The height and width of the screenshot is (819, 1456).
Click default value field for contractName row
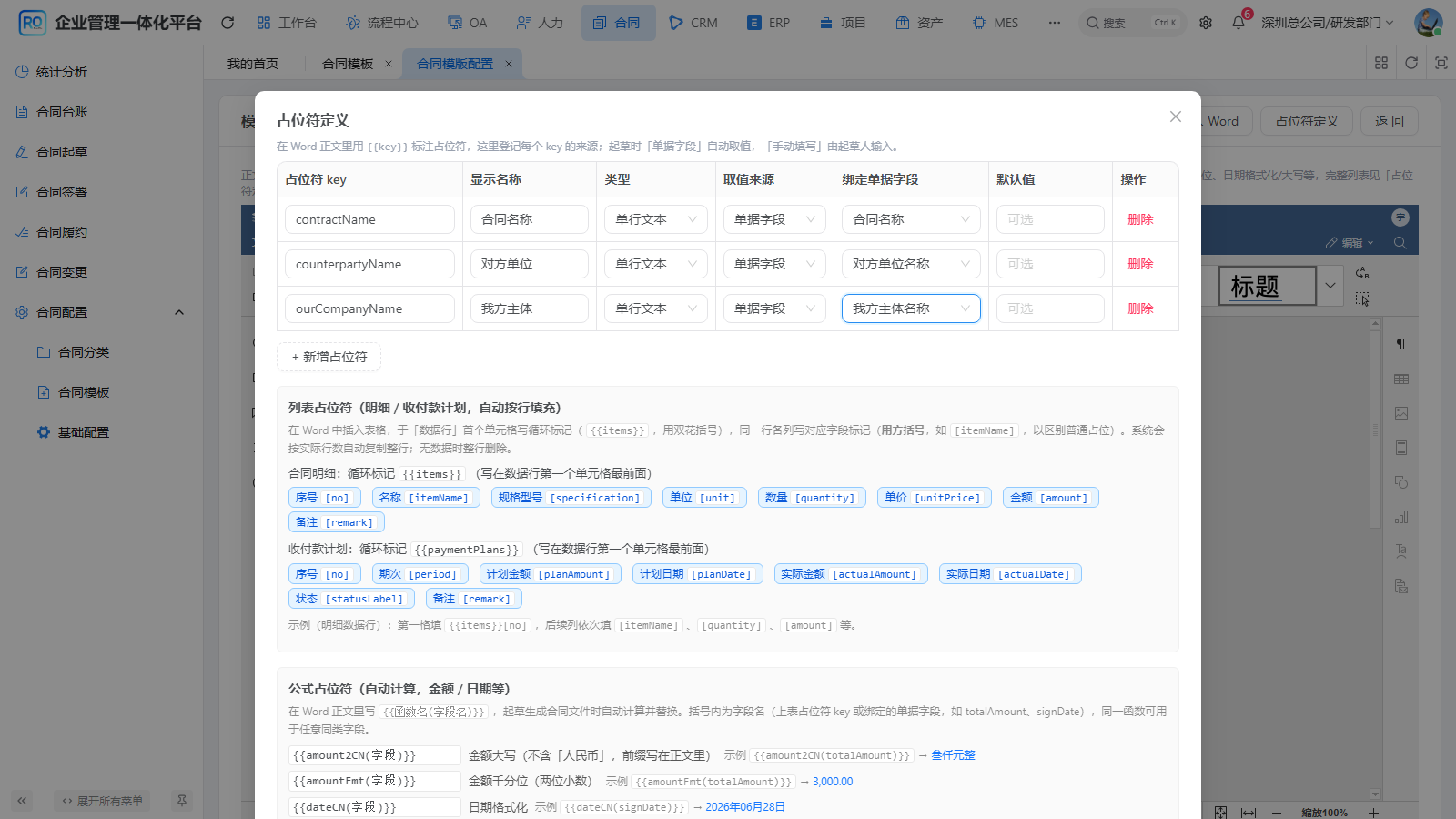1050,219
